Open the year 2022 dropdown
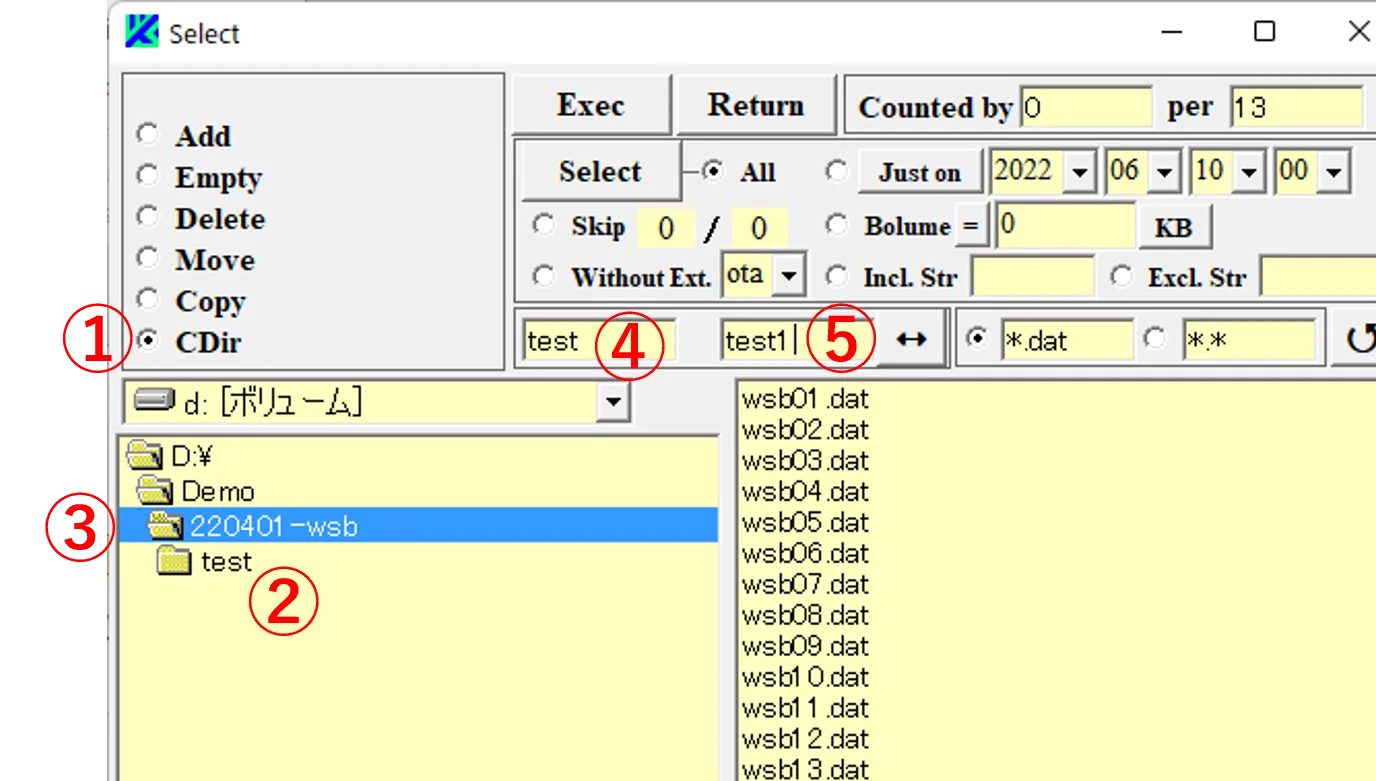Image resolution: width=1376 pixels, height=781 pixels. [x=1079, y=172]
